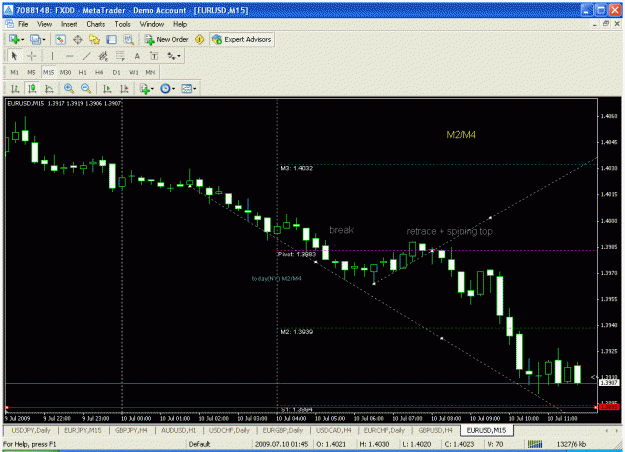Screen dimensions: 625x452
Task: Select the text label 'T' tool
Action: (154, 56)
